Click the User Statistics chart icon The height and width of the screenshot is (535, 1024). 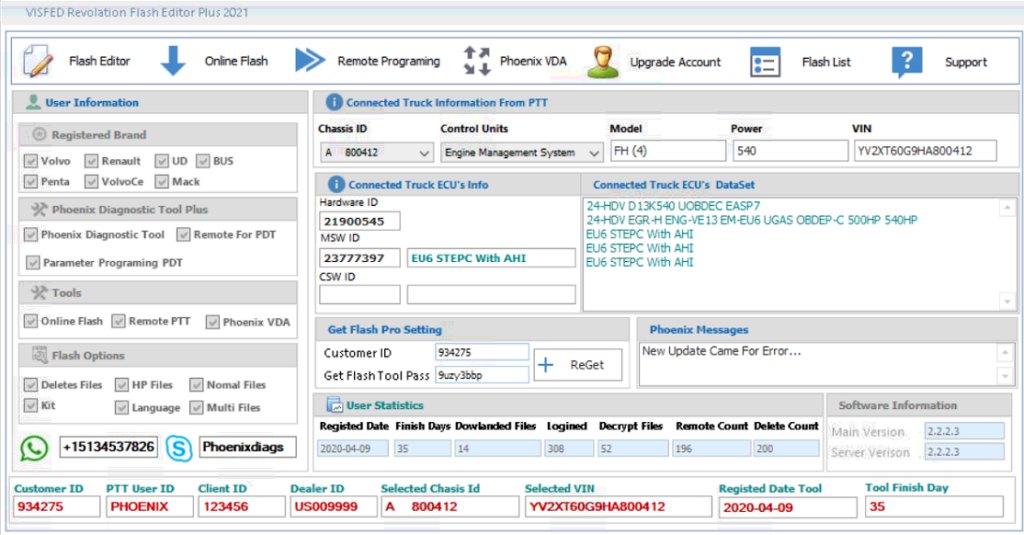coord(334,405)
